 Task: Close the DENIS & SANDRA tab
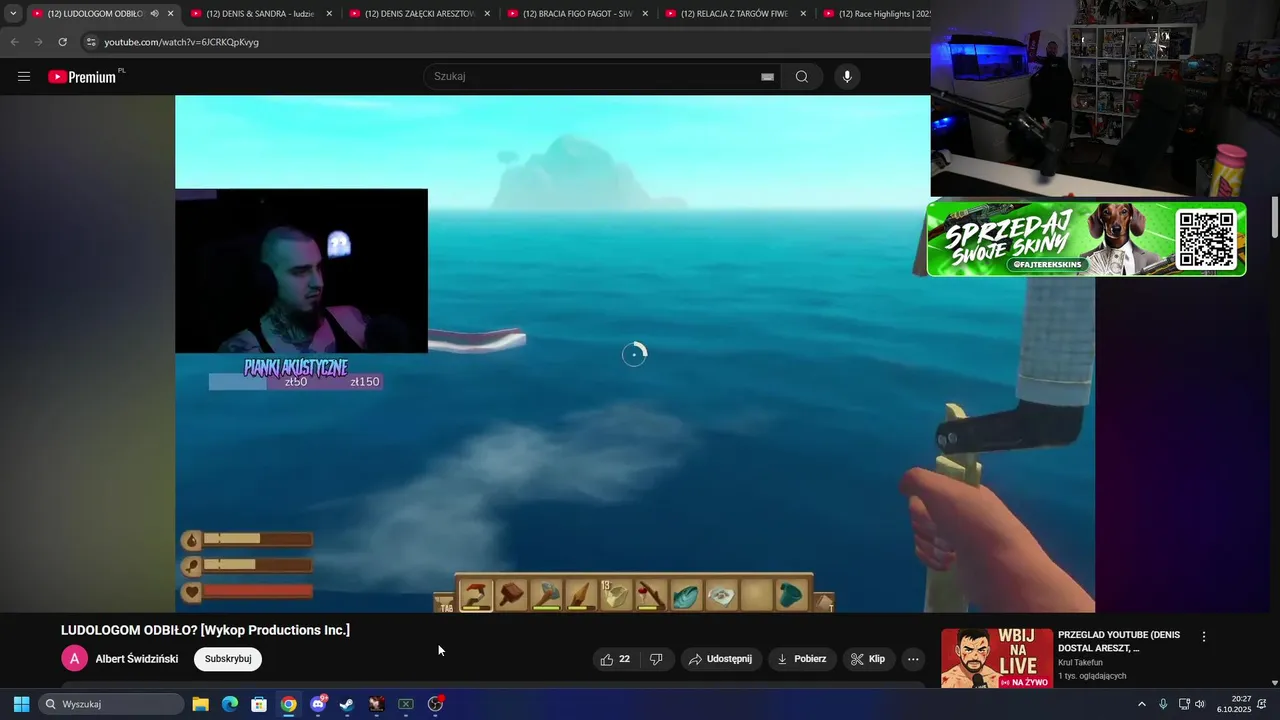[x=329, y=14]
